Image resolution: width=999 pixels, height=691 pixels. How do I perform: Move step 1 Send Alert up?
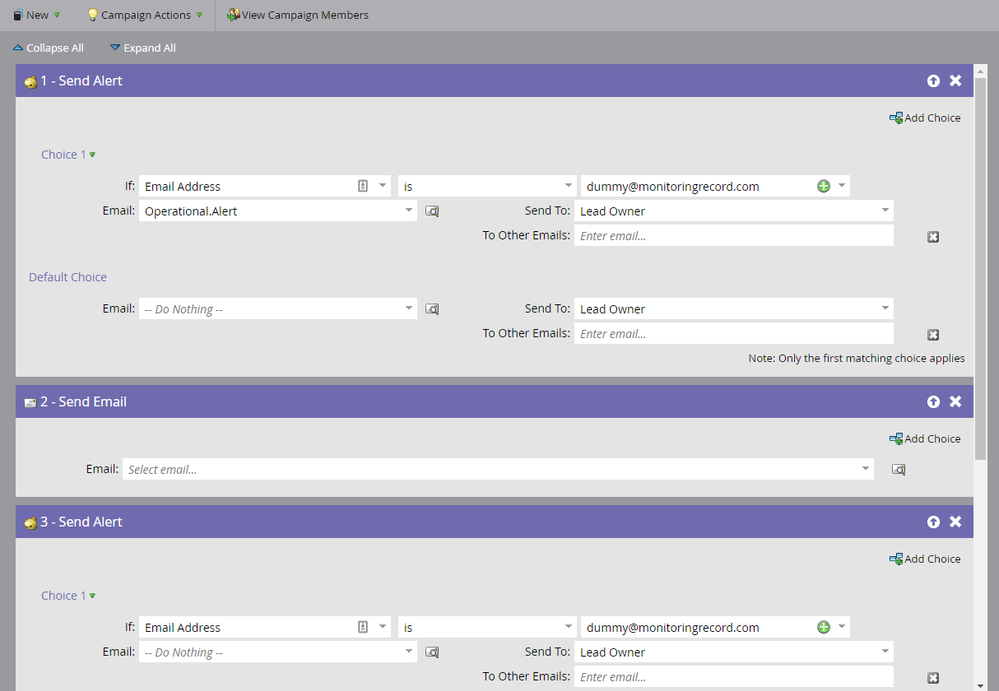tap(933, 81)
